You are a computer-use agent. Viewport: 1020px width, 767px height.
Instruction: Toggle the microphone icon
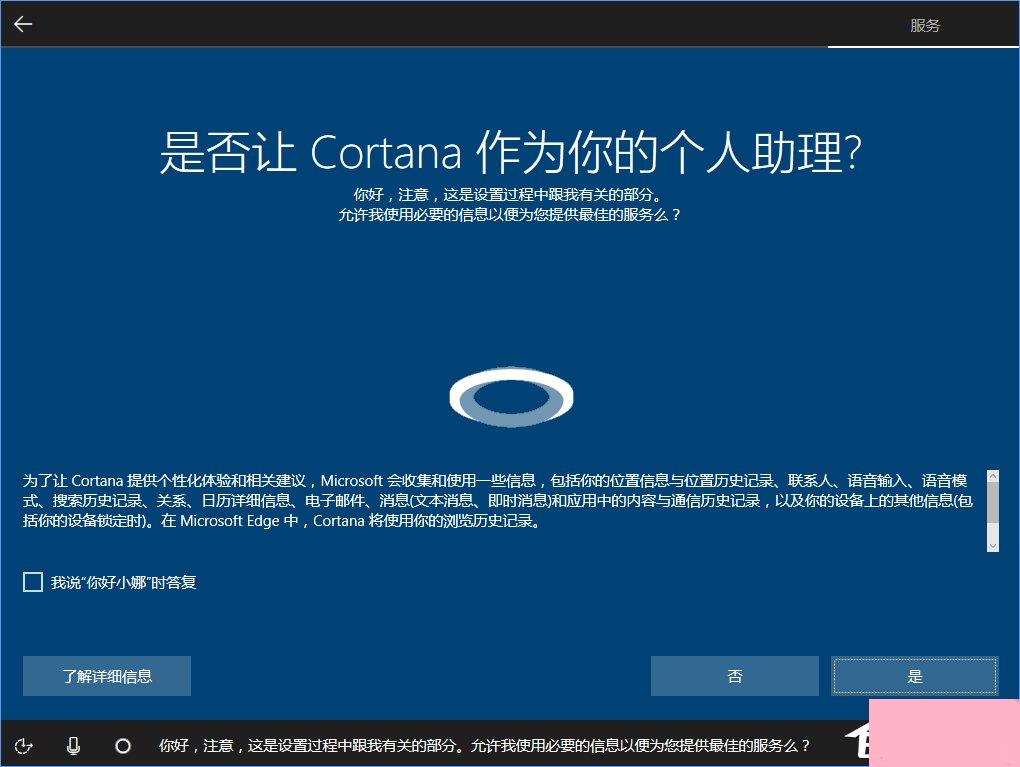[74, 746]
